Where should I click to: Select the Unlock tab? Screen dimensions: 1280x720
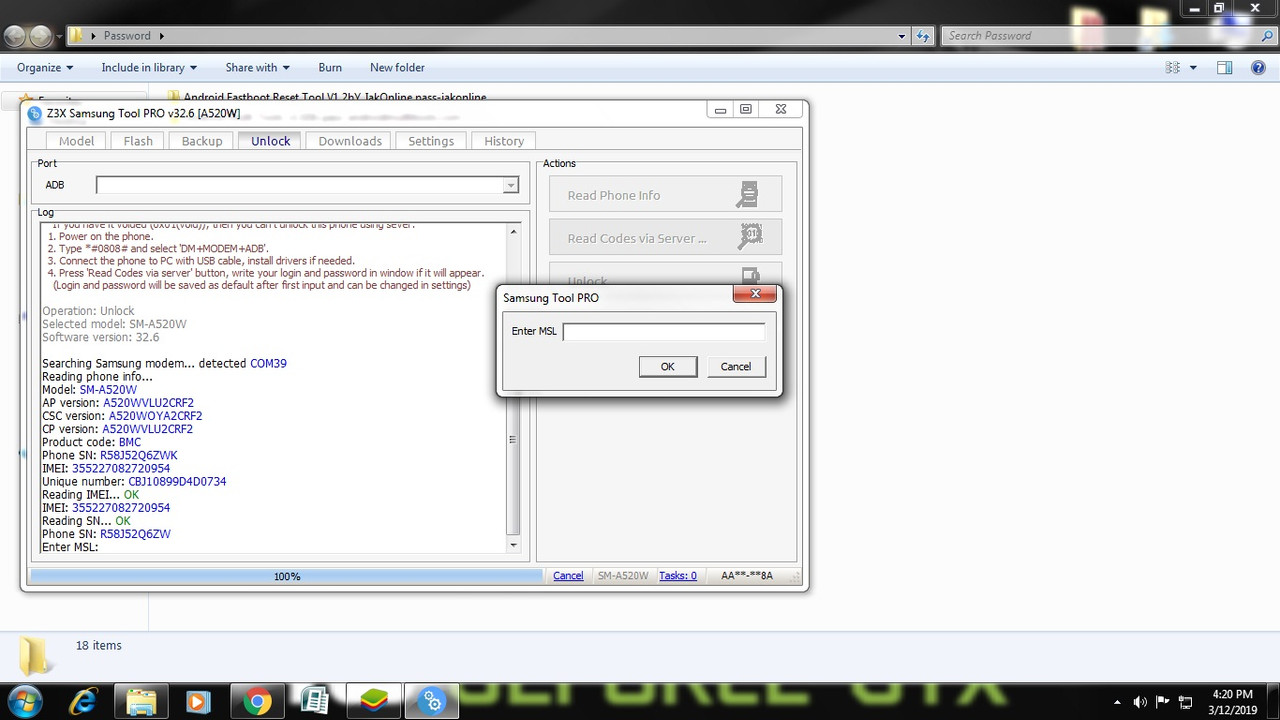[270, 141]
